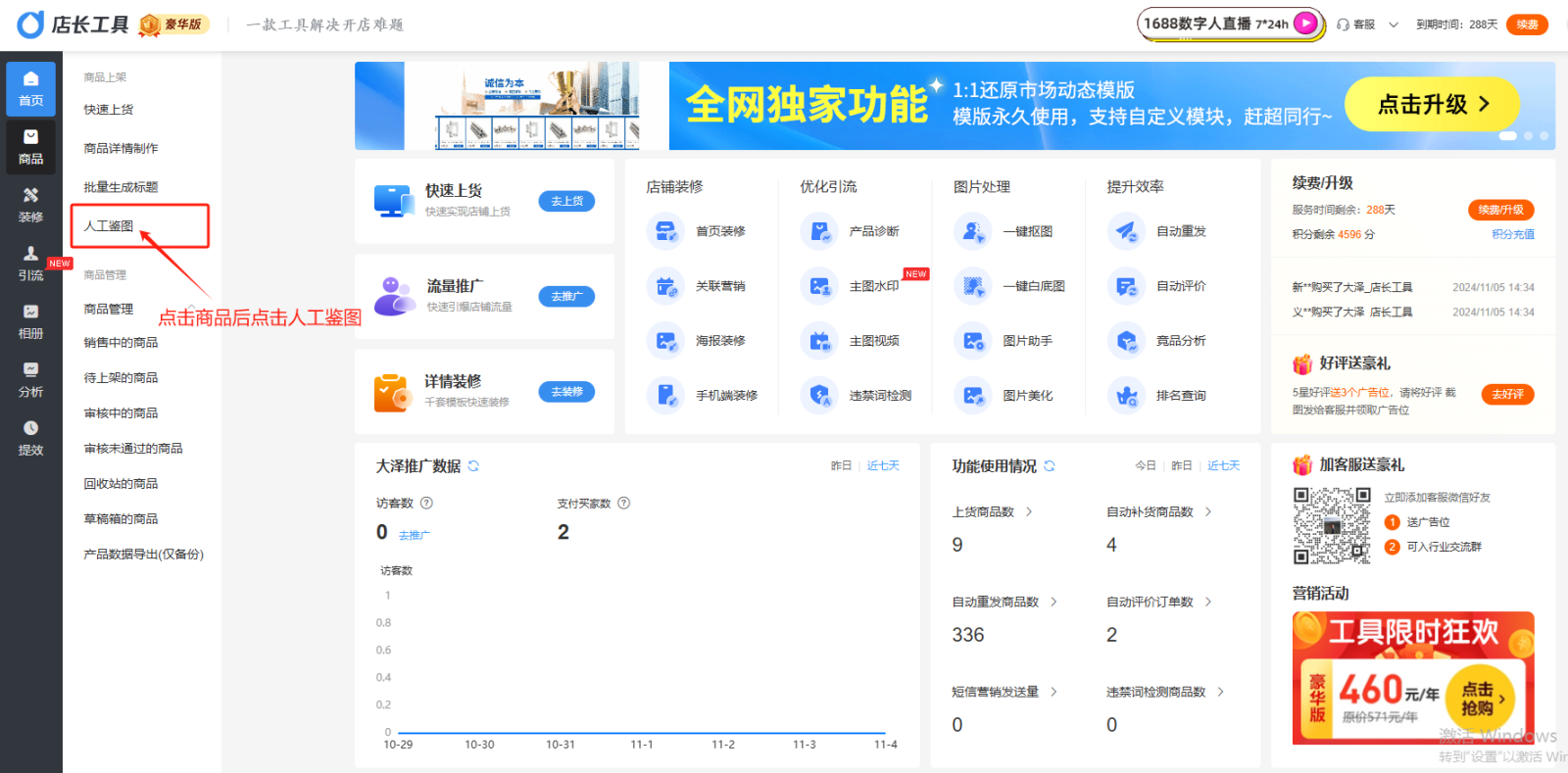Open 销售中的商品 menu item
The width and height of the screenshot is (1568, 773).
point(122,342)
